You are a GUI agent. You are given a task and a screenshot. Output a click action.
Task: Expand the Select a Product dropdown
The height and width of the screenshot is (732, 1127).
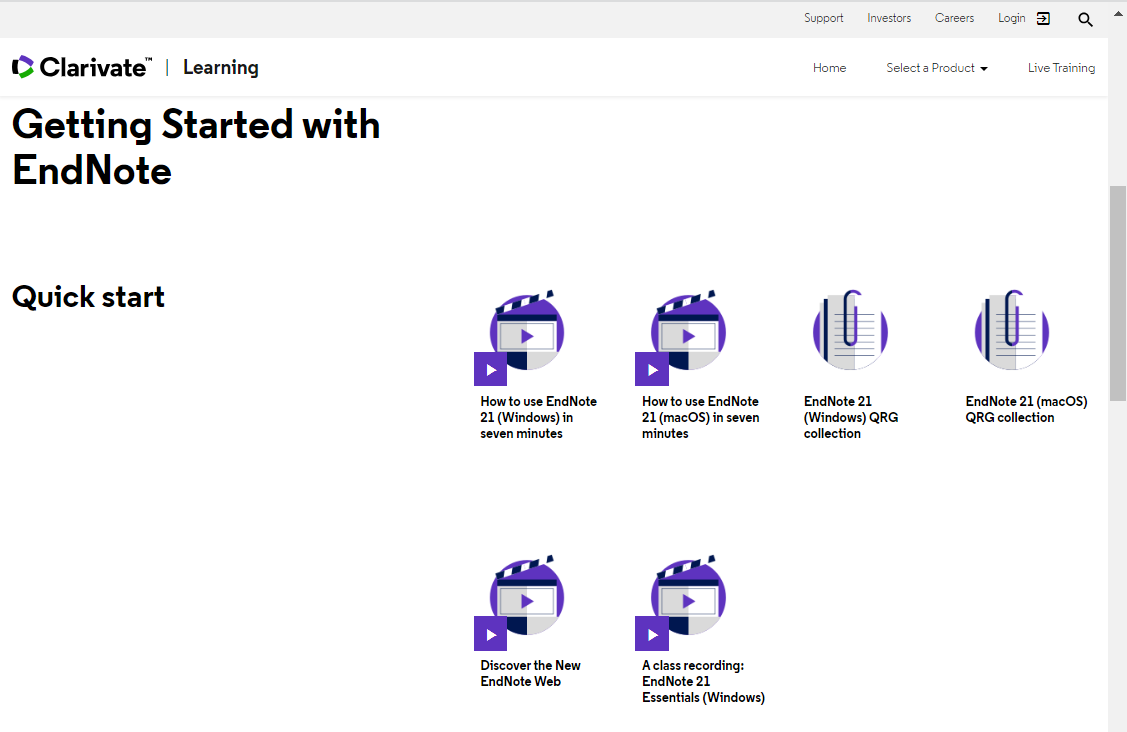point(936,68)
